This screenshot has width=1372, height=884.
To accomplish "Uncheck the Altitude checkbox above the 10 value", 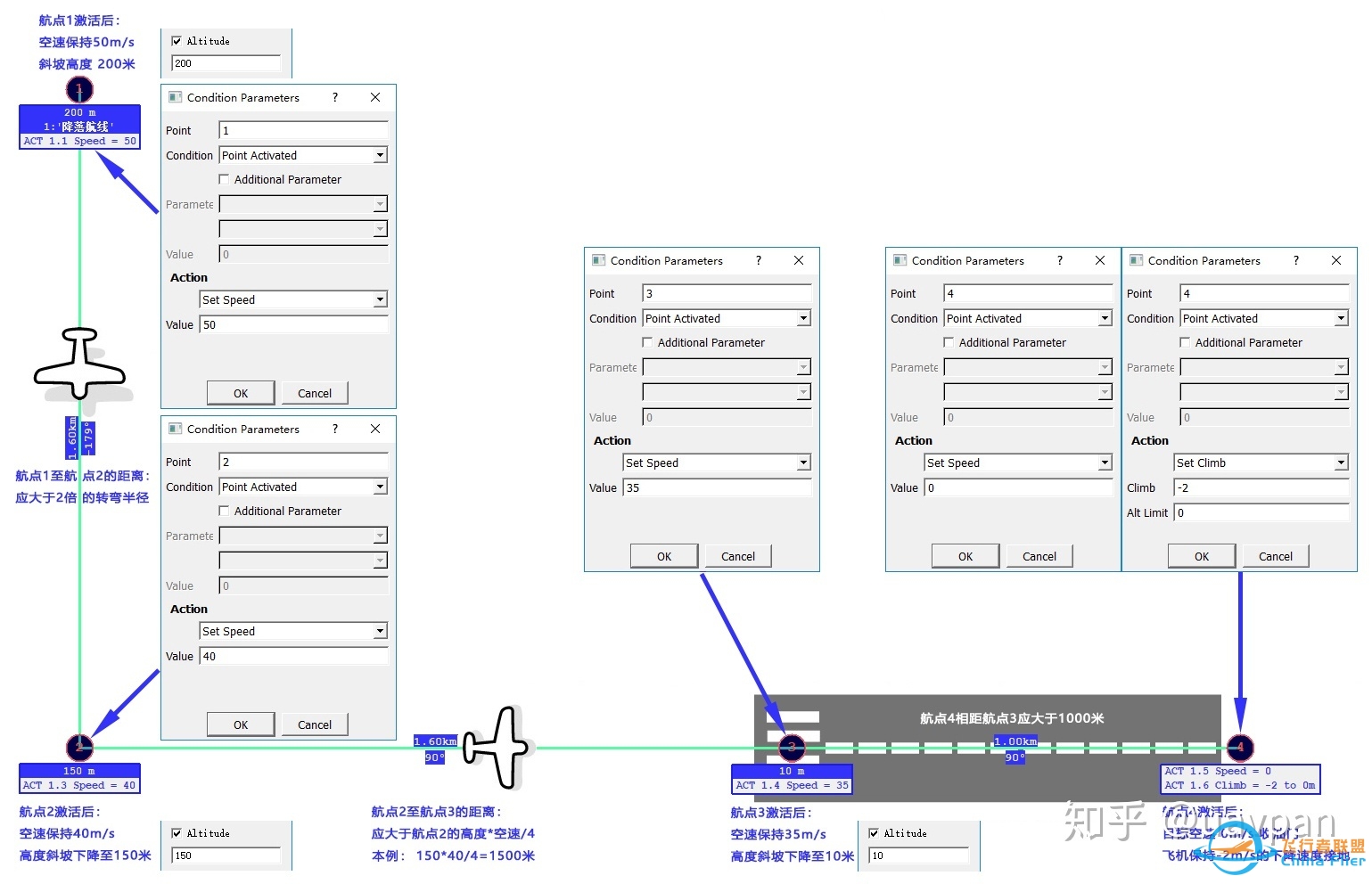I will click(874, 833).
